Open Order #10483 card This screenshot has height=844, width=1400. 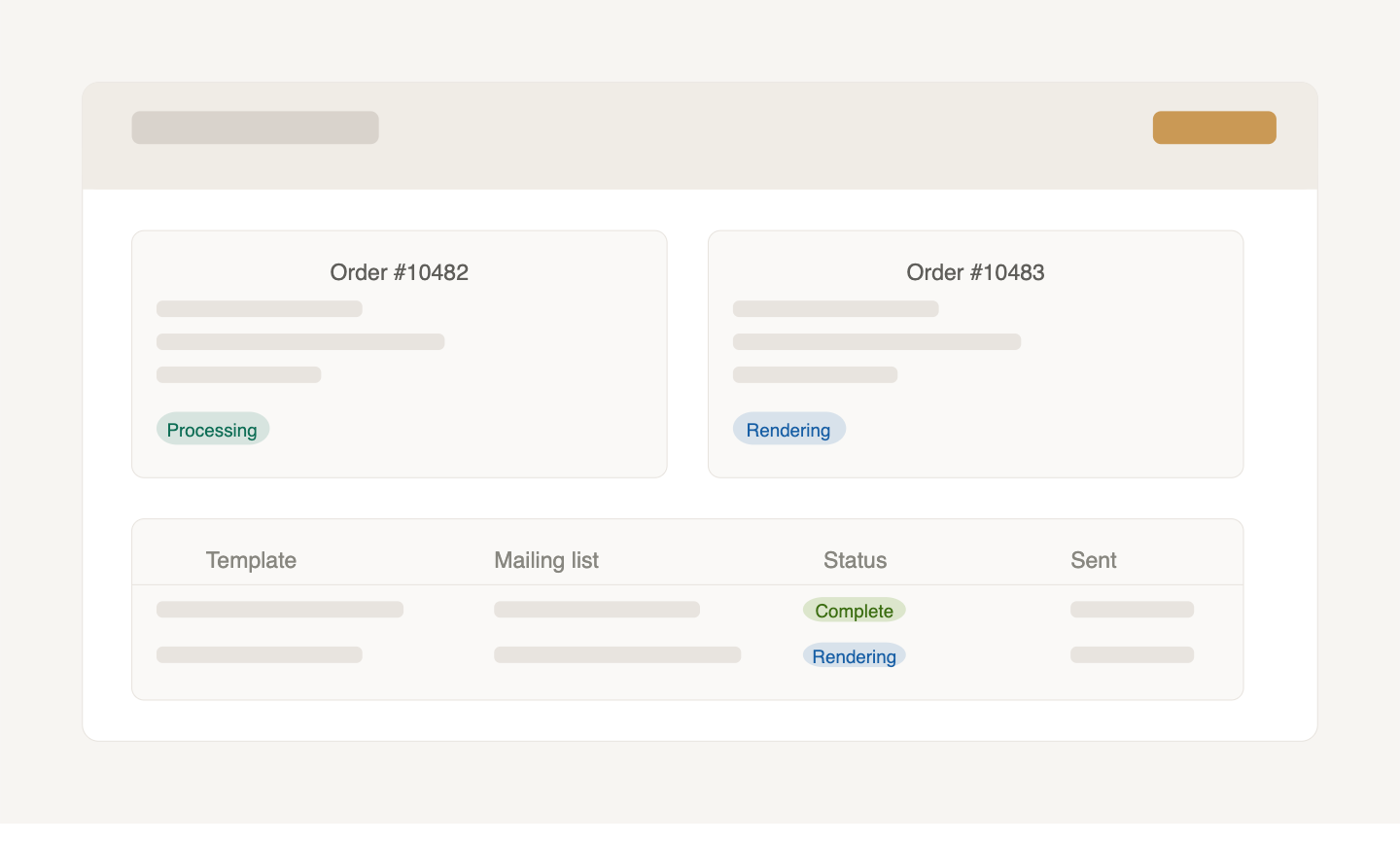click(975, 353)
